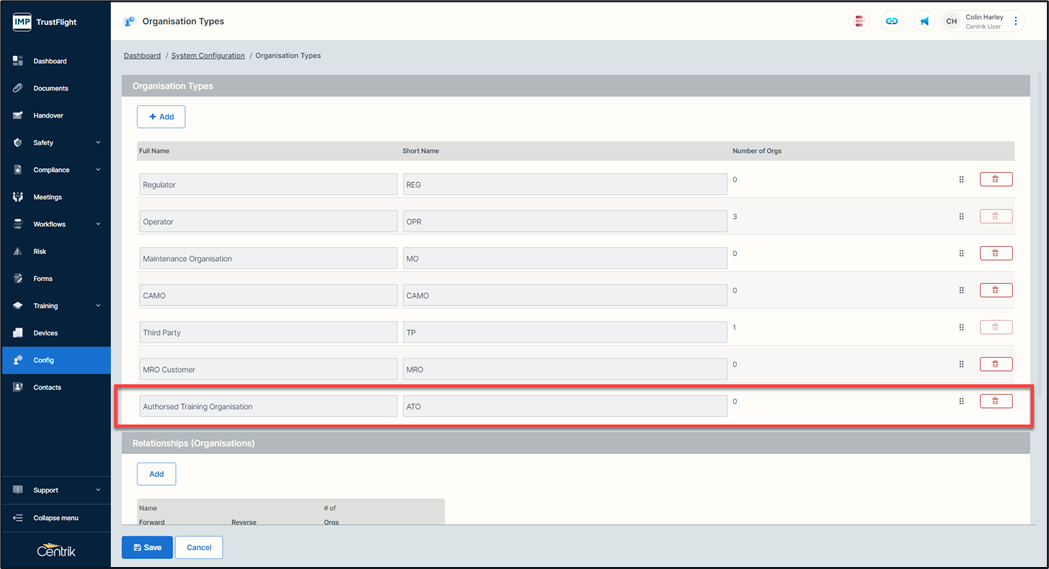Click the Save button
Viewport: 1049px width, 569px height.
[147, 547]
